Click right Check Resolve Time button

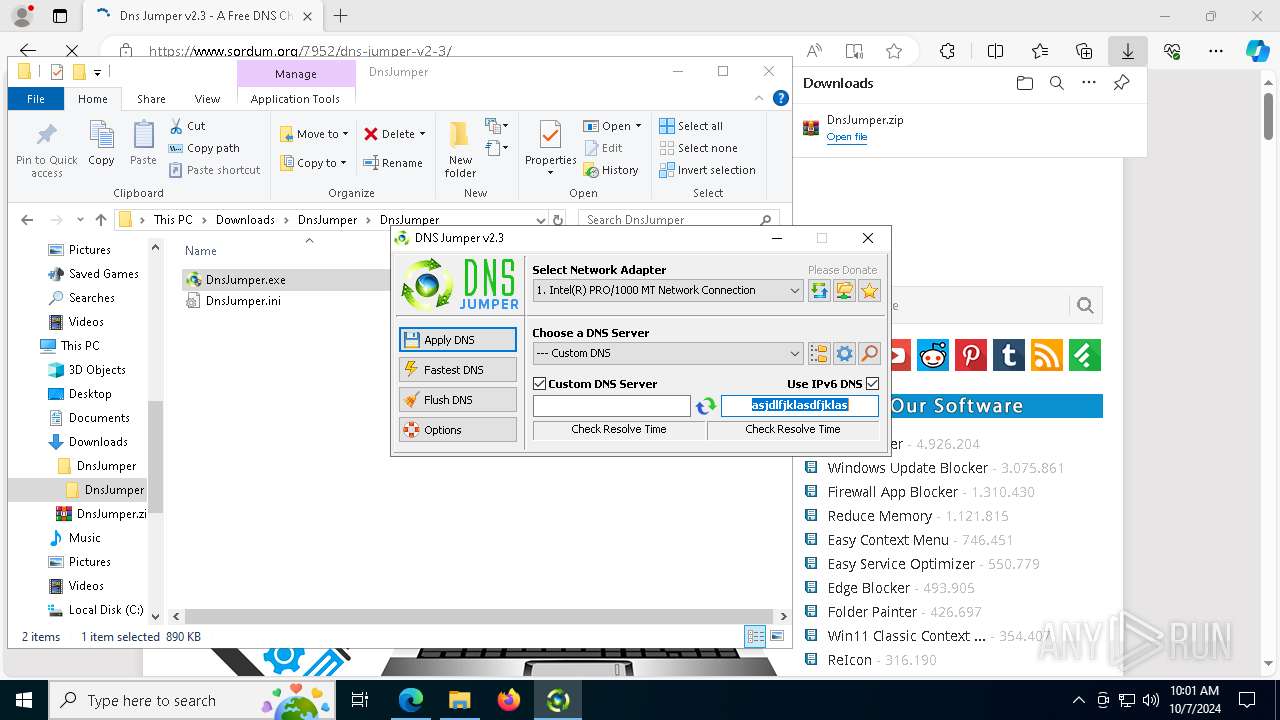(793, 429)
